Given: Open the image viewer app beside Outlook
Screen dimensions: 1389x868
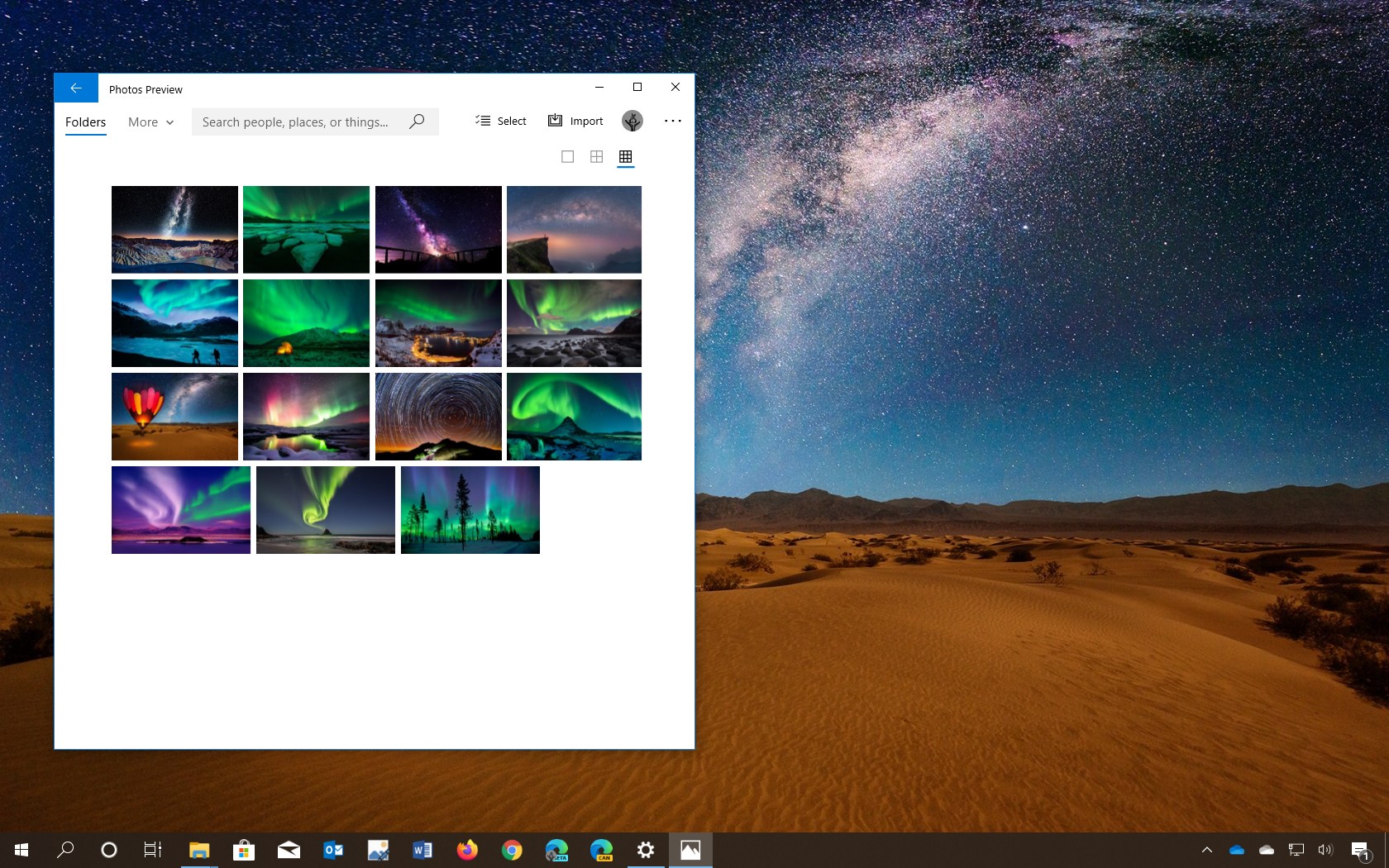Looking at the screenshot, I should (x=378, y=850).
